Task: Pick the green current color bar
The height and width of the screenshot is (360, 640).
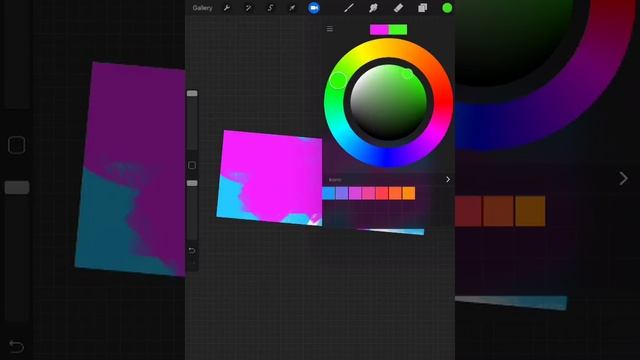Action: [398, 29]
